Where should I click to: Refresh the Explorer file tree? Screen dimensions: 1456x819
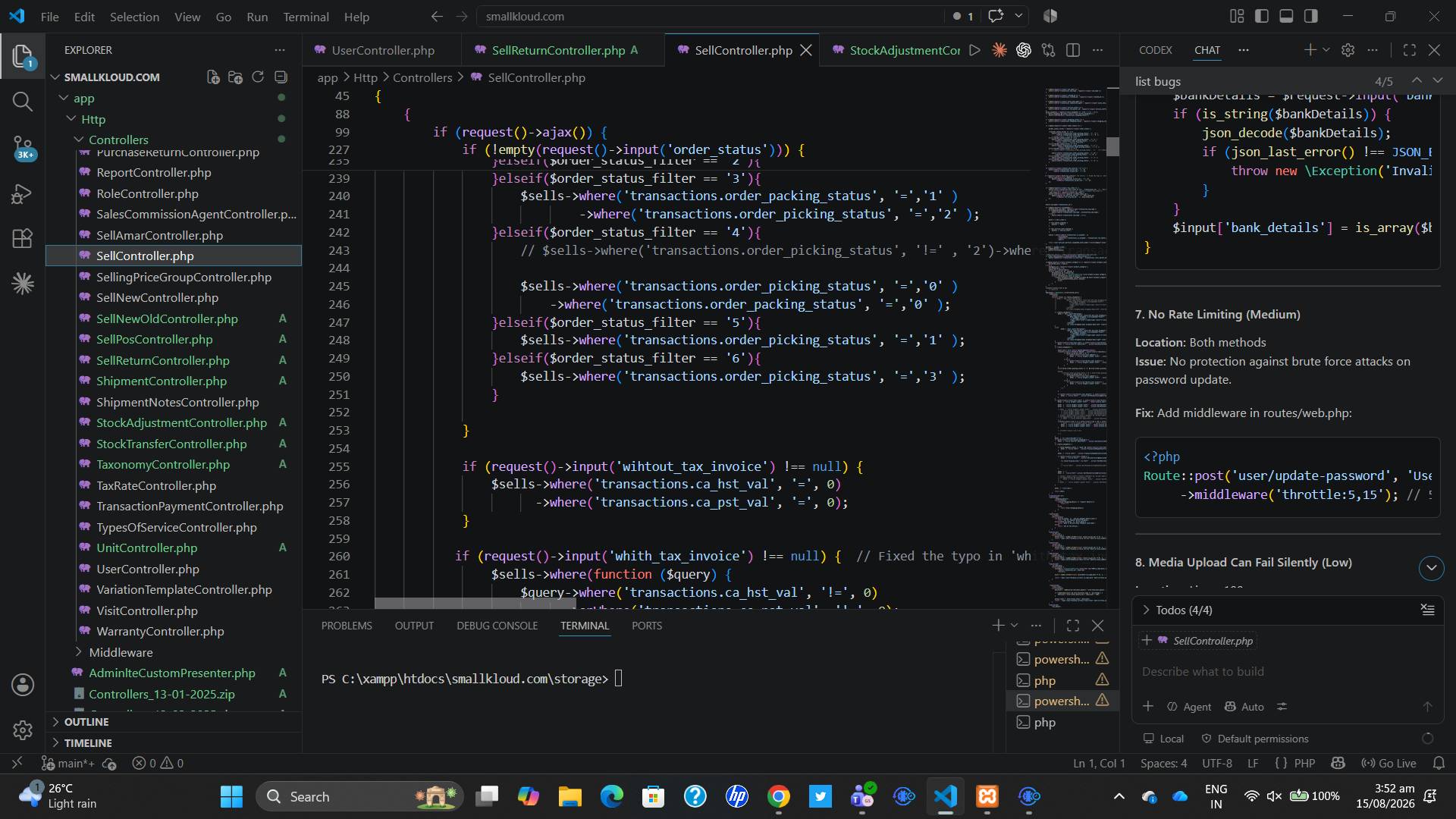(258, 77)
